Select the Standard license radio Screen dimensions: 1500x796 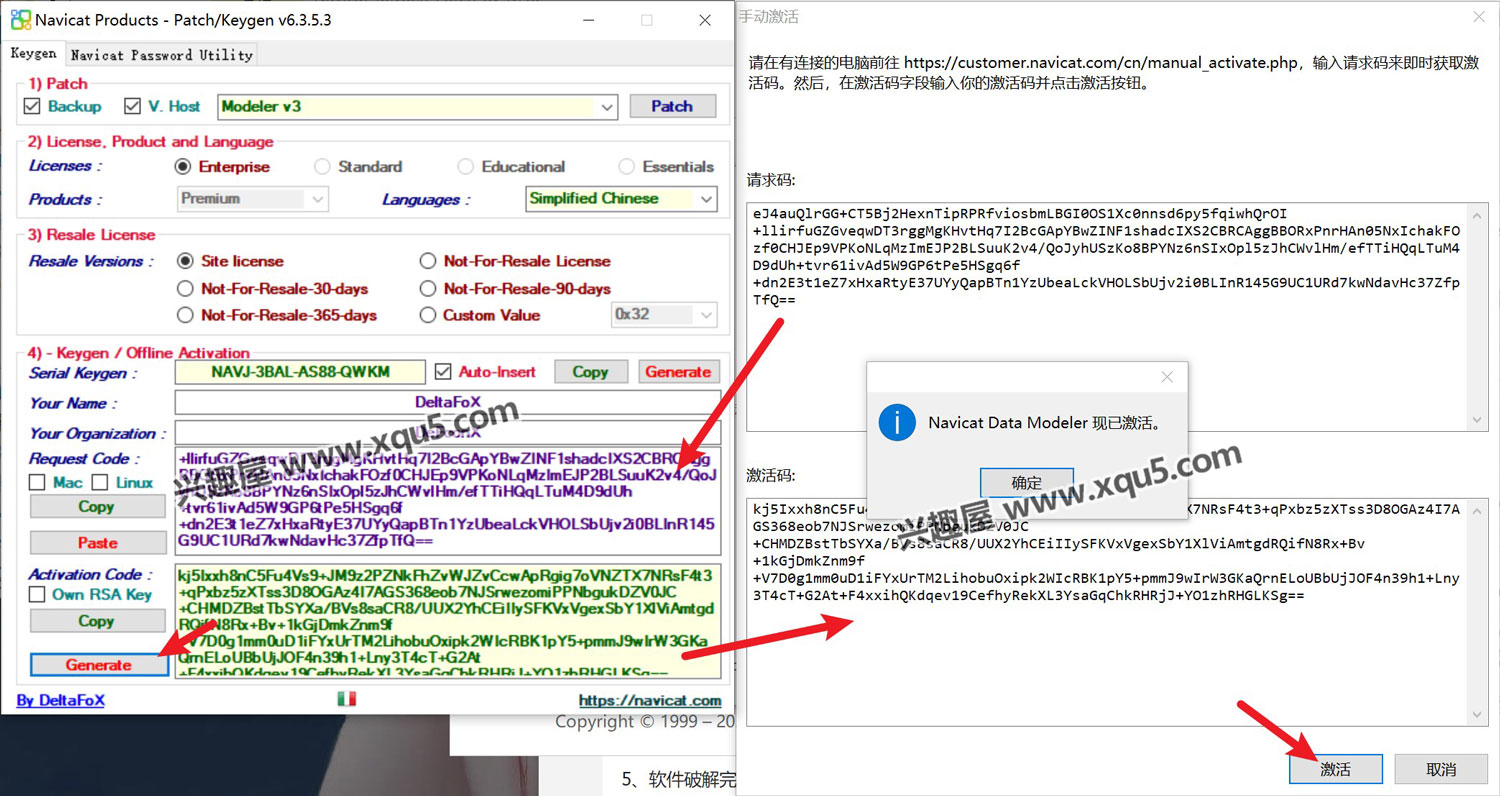(322, 167)
